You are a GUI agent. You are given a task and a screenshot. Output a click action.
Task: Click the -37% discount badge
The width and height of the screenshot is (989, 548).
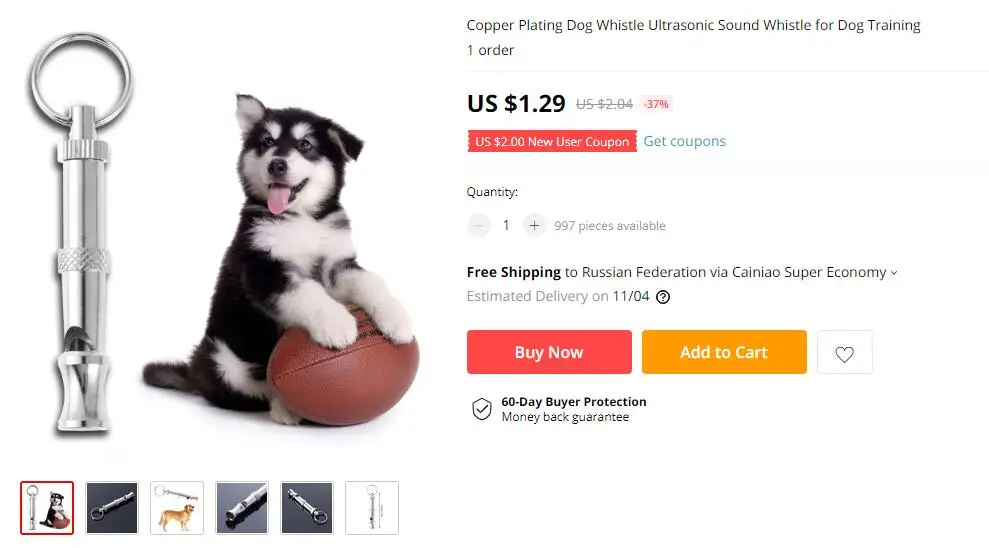[x=656, y=104]
